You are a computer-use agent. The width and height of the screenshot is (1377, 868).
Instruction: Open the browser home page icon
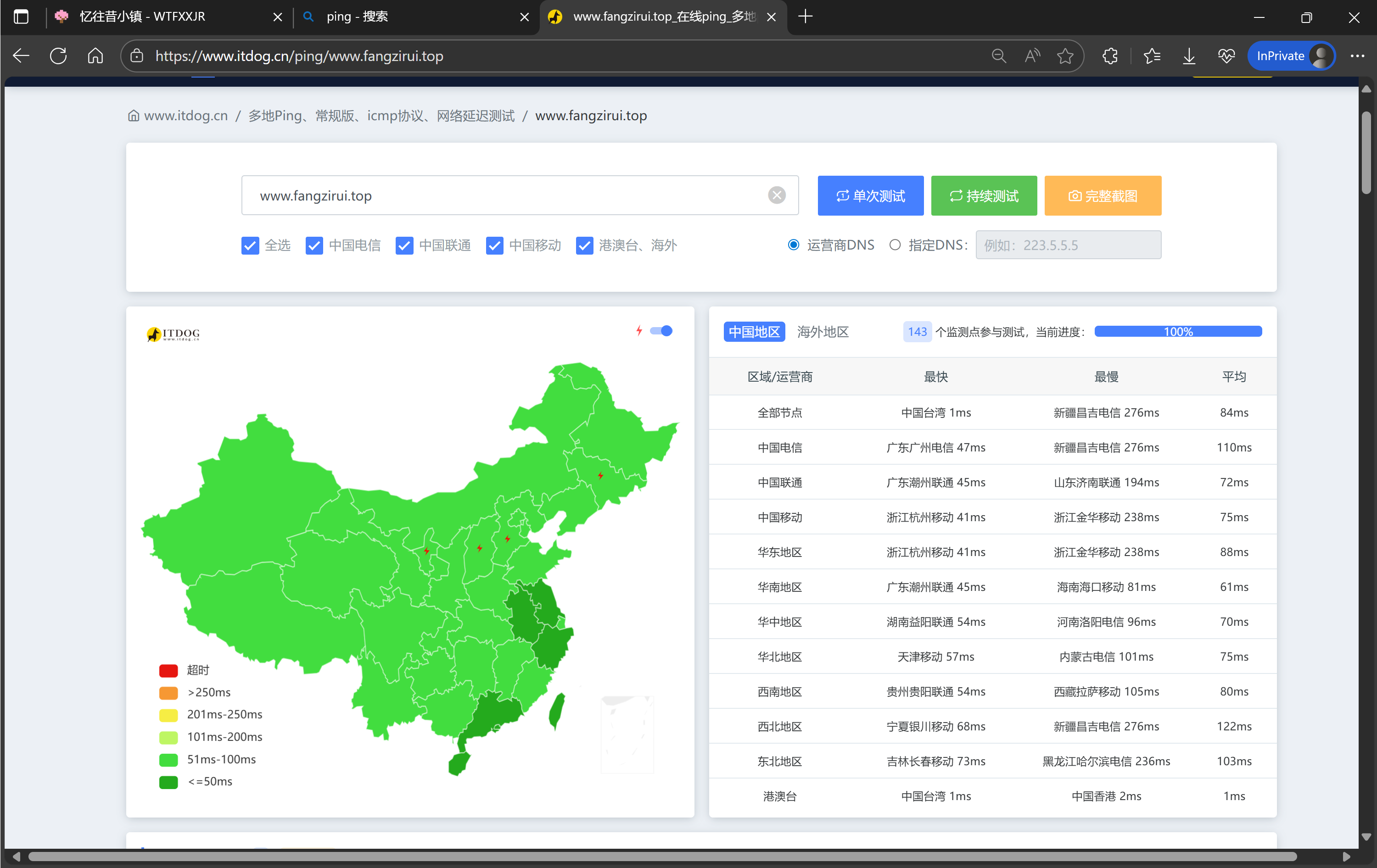click(95, 56)
